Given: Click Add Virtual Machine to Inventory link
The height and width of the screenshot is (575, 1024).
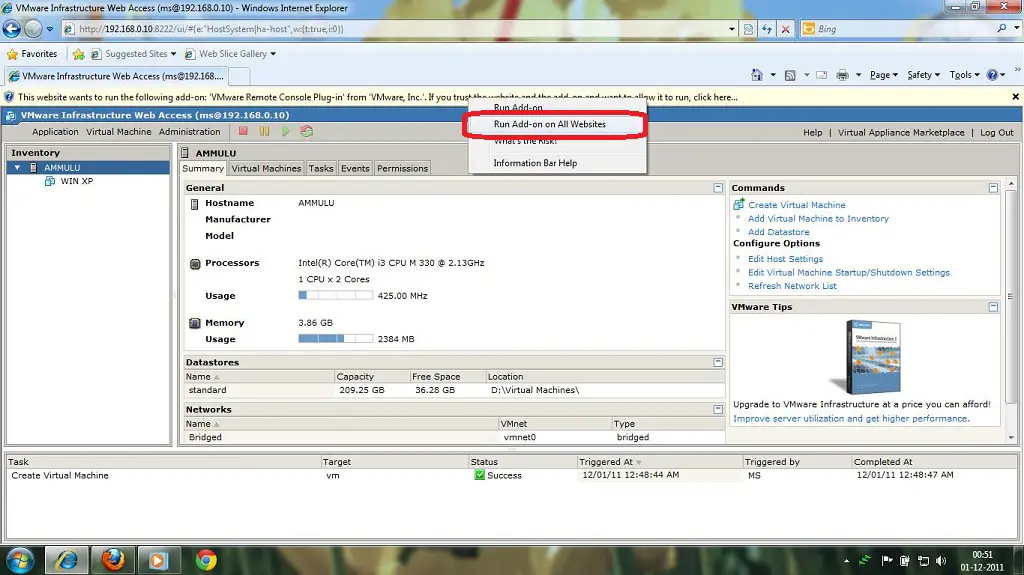Looking at the screenshot, I should pyautogui.click(x=818, y=219).
